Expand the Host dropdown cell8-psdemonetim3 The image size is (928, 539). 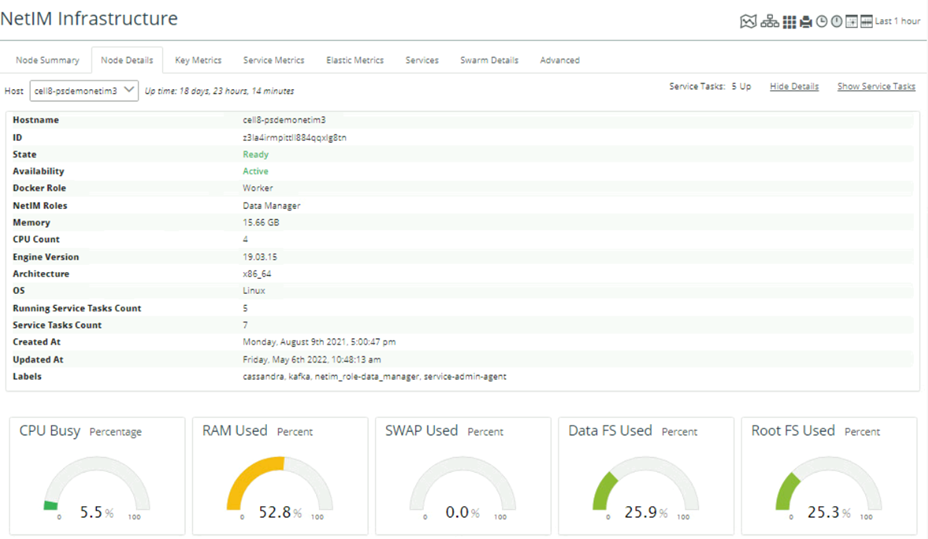(x=84, y=91)
